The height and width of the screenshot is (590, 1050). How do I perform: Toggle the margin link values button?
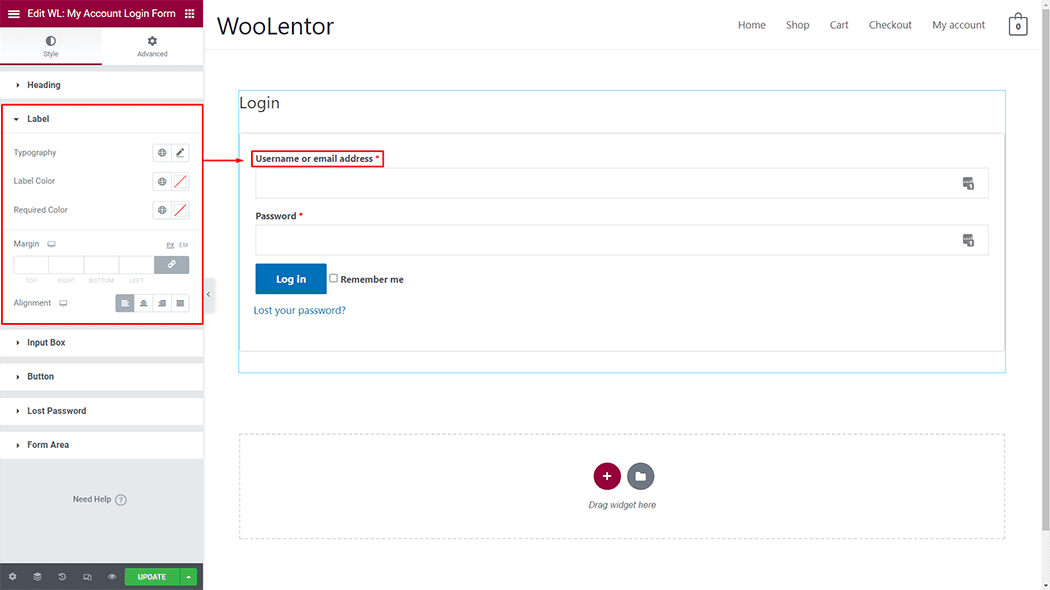171,265
